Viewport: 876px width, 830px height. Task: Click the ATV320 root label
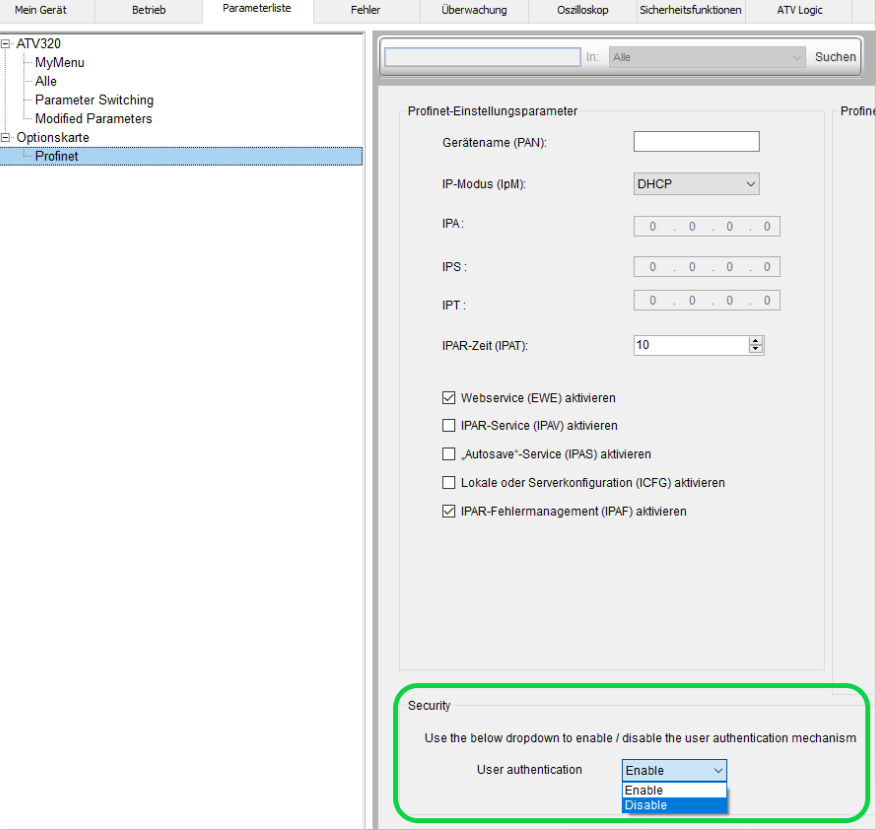click(38, 44)
